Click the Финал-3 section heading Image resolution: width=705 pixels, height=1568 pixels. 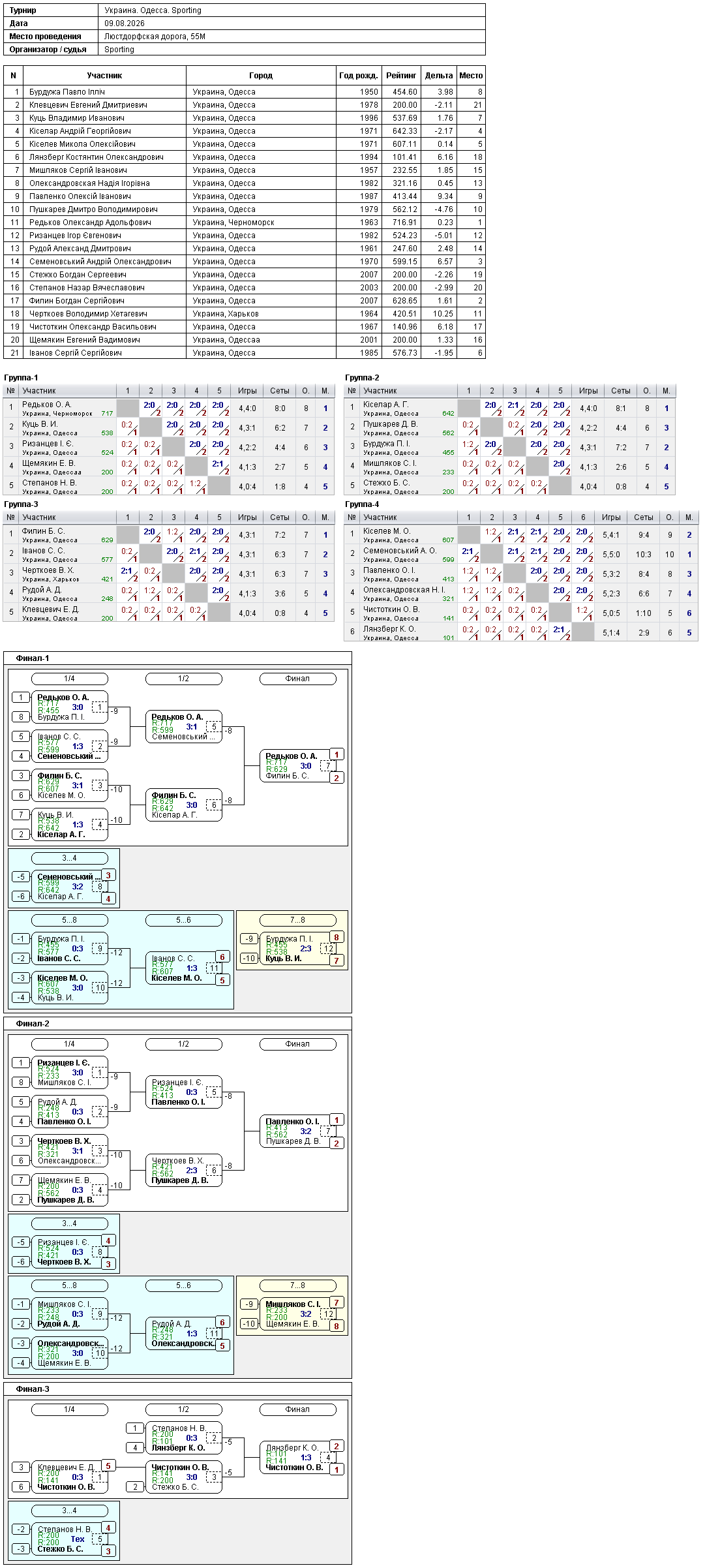point(33,1389)
